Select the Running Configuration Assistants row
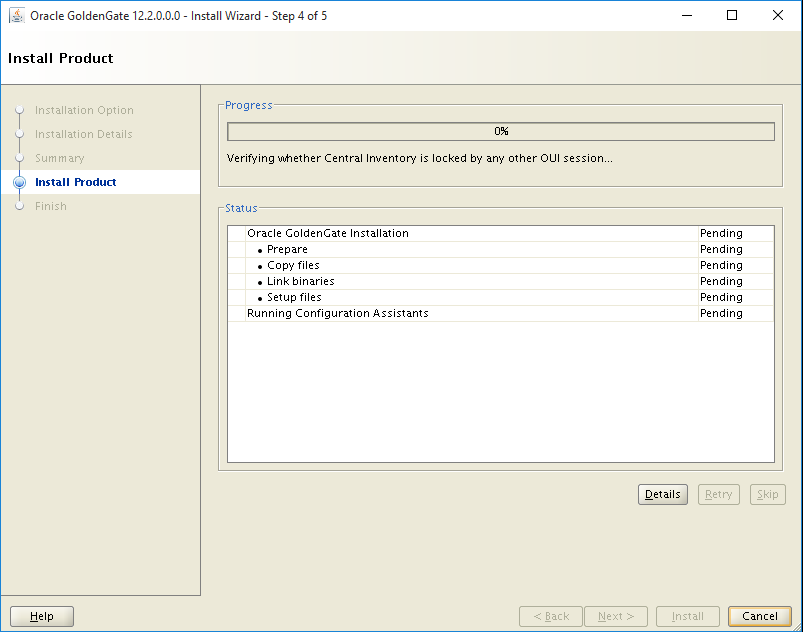Image resolution: width=803 pixels, height=632 pixels. pos(336,313)
